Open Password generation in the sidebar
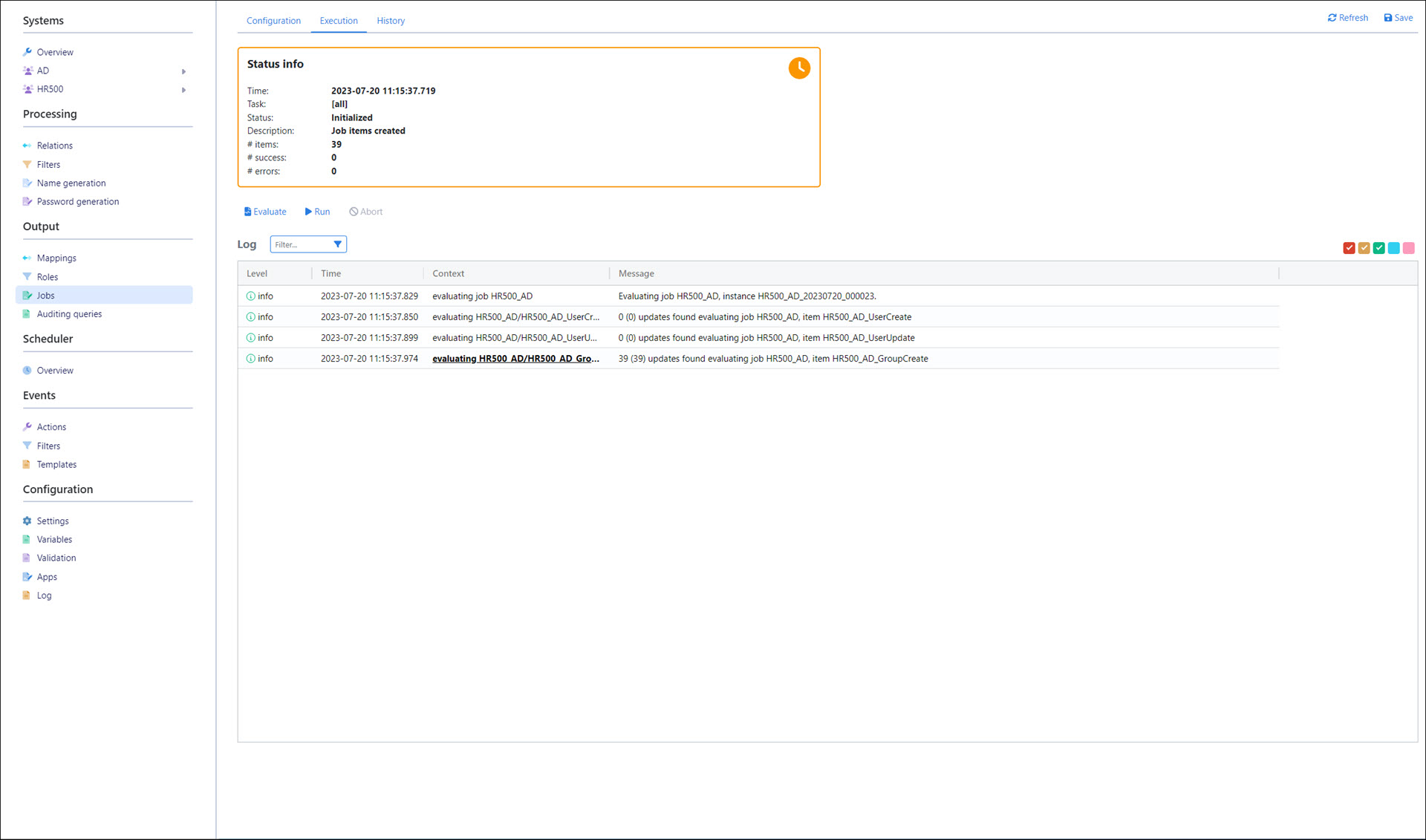Image resolution: width=1426 pixels, height=840 pixels. [x=77, y=201]
